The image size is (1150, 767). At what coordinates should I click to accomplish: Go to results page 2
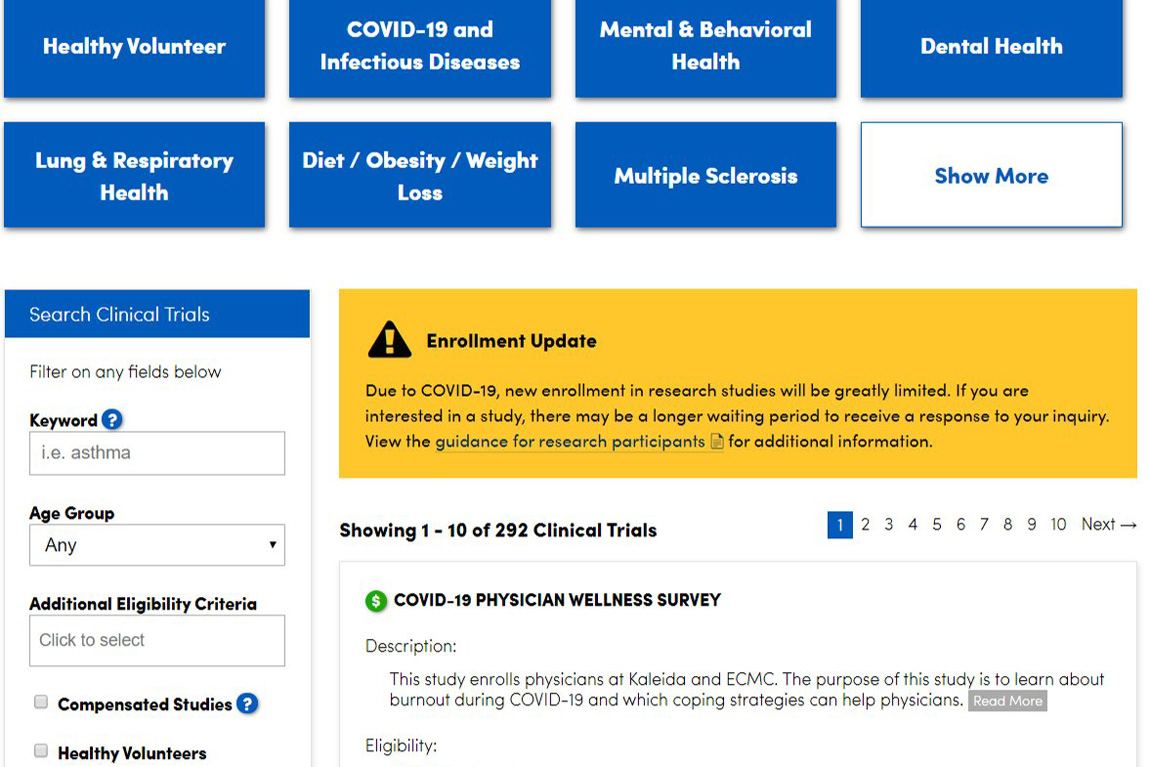coord(865,525)
